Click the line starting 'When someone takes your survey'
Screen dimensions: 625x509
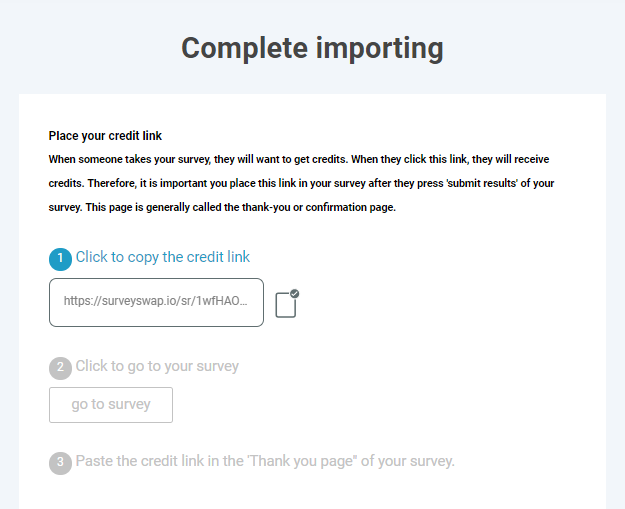click(299, 159)
